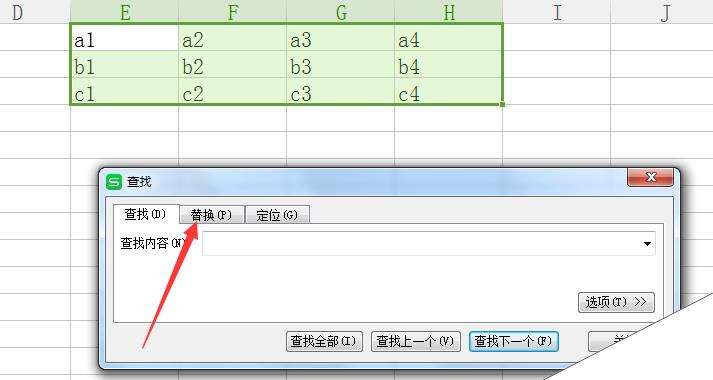This screenshot has width=713, height=380.
Task: Select cell containing a3
Action: (341, 37)
